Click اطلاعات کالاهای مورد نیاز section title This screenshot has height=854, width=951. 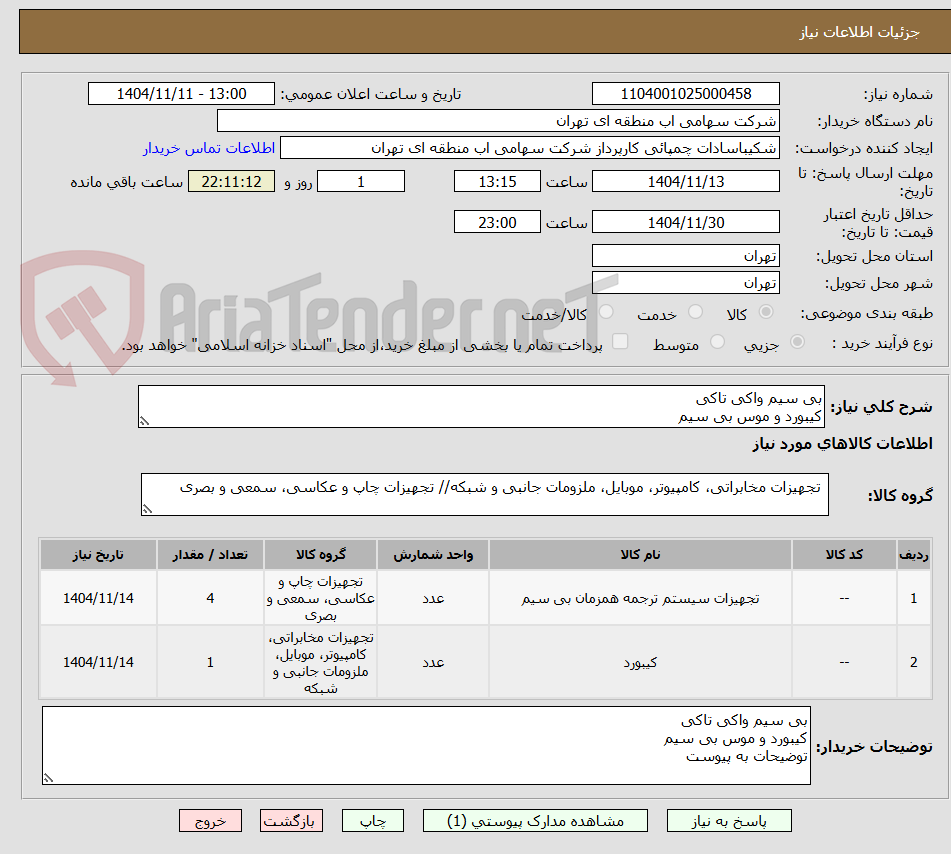point(842,443)
